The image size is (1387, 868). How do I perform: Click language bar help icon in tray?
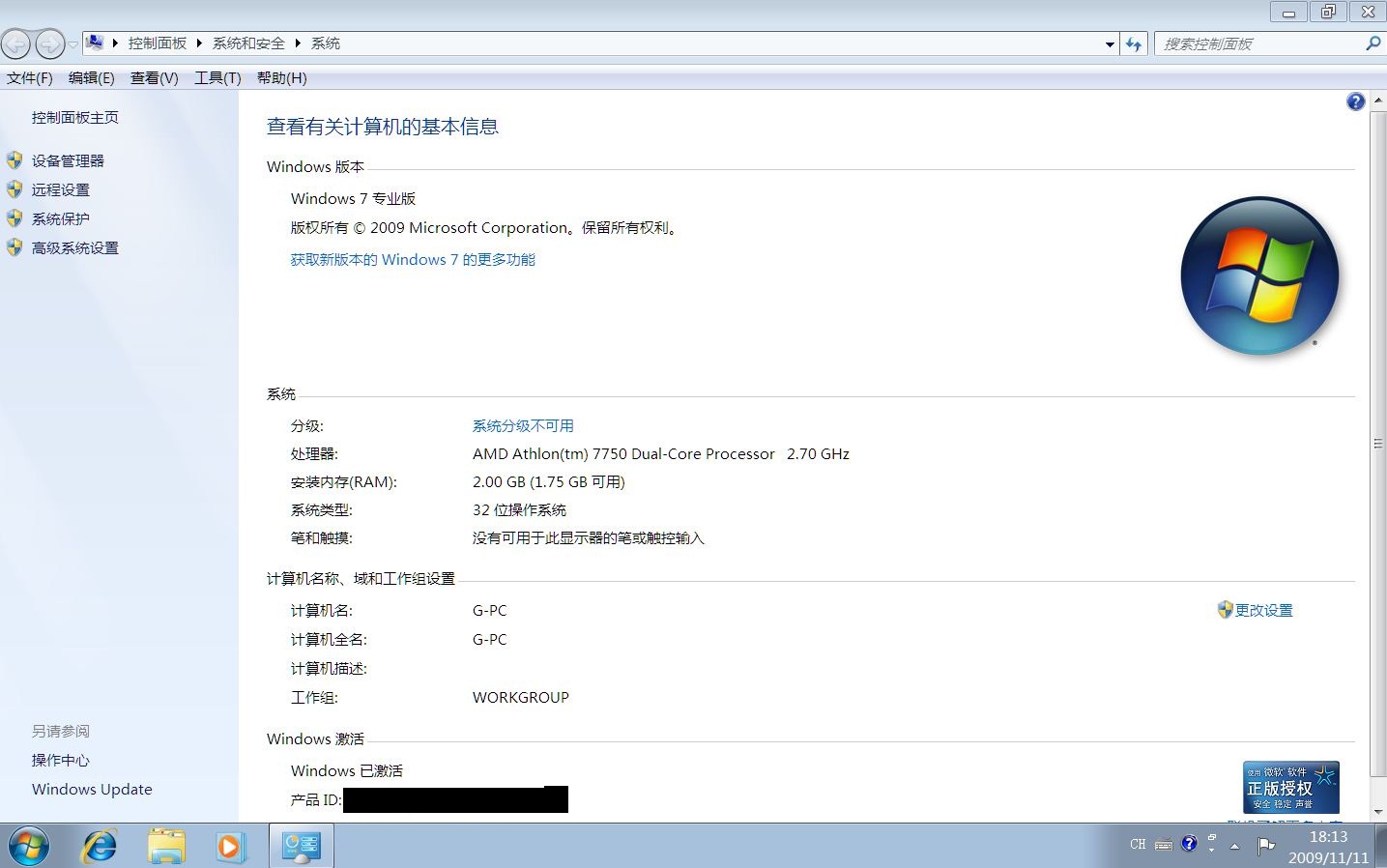coord(1189,843)
